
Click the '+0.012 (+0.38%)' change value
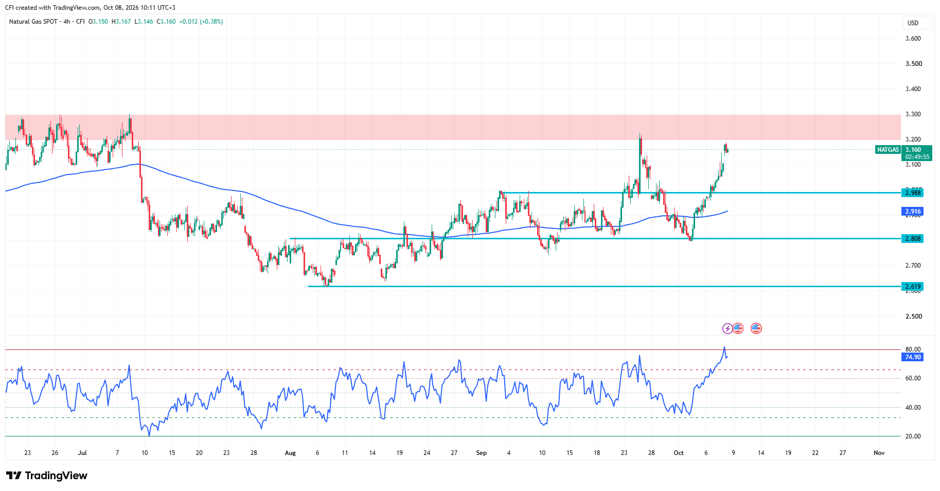pos(201,22)
